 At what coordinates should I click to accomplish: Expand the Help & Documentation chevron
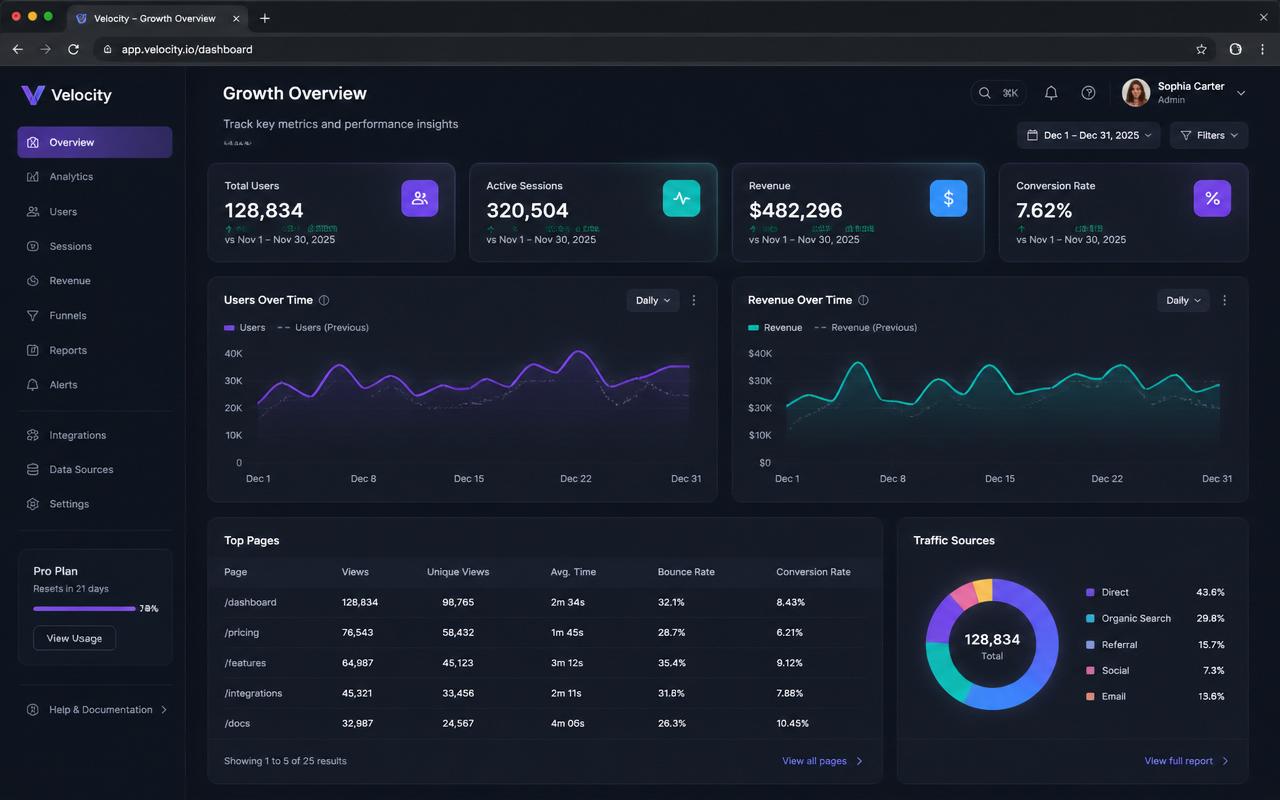tap(164, 710)
